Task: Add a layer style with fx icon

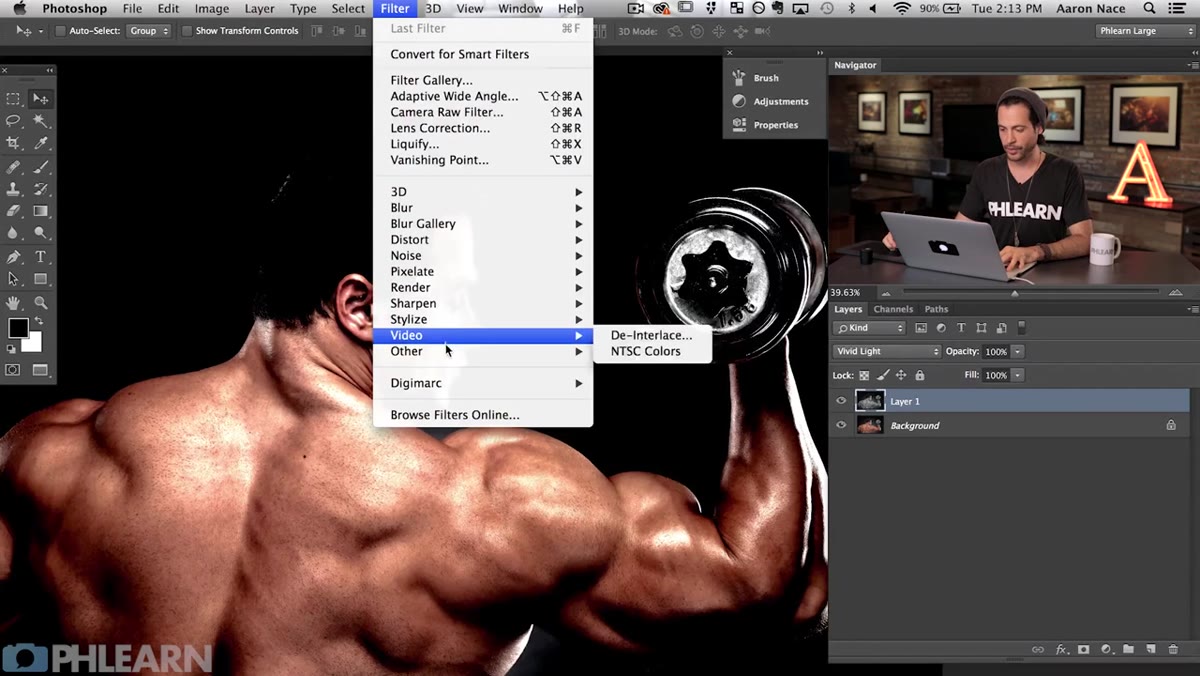Action: pos(1062,649)
